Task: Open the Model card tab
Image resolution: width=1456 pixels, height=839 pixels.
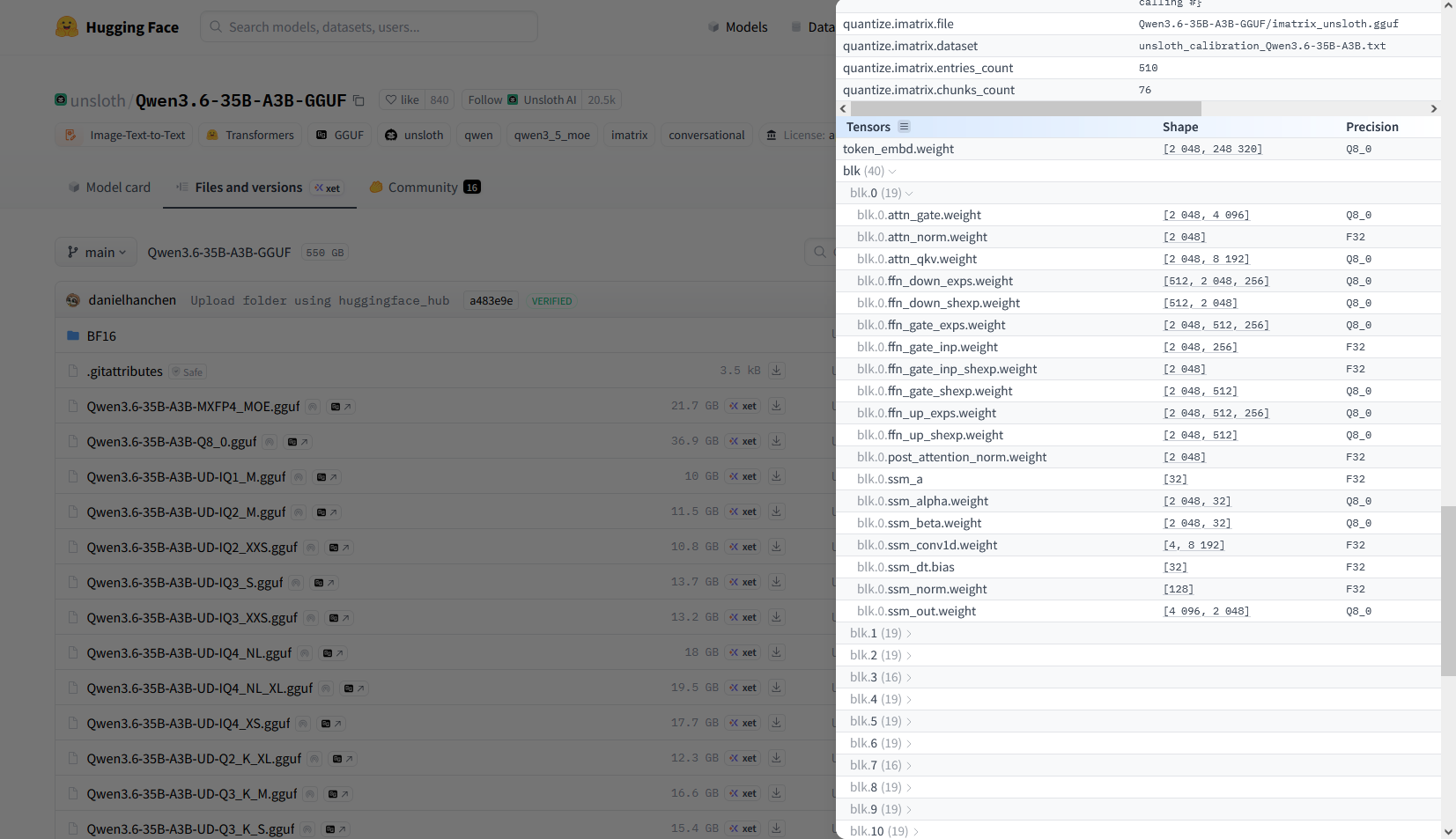Action: (x=109, y=188)
